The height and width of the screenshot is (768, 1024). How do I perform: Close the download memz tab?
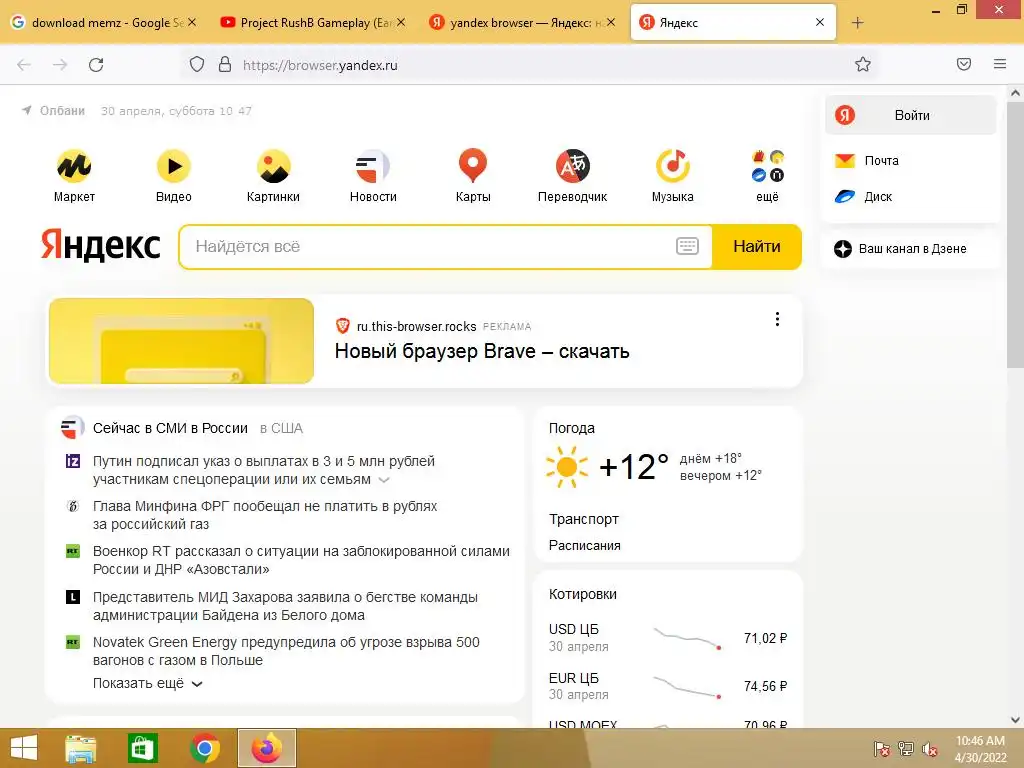pyautogui.click(x=192, y=22)
